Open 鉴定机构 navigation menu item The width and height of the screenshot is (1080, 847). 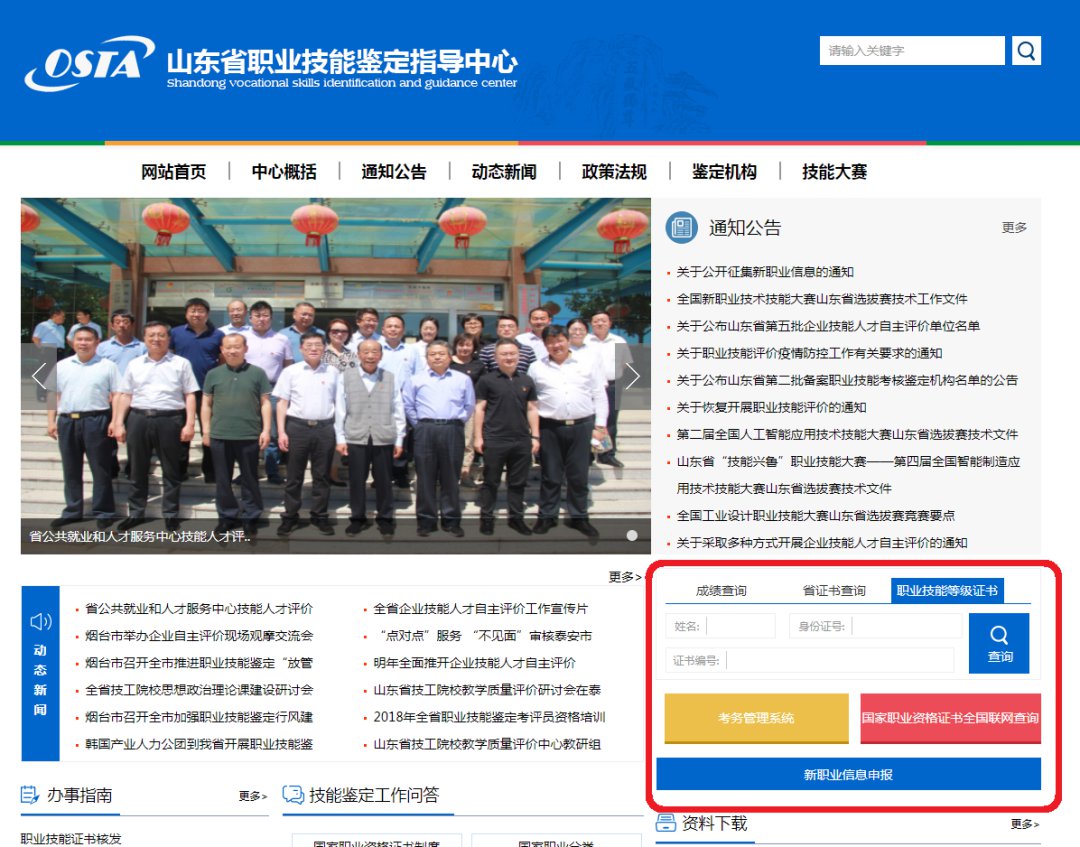725,171
